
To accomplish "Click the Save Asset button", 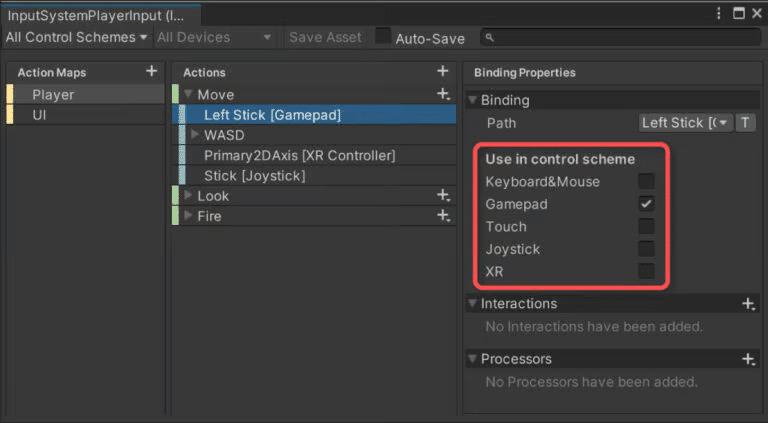I will click(x=325, y=37).
